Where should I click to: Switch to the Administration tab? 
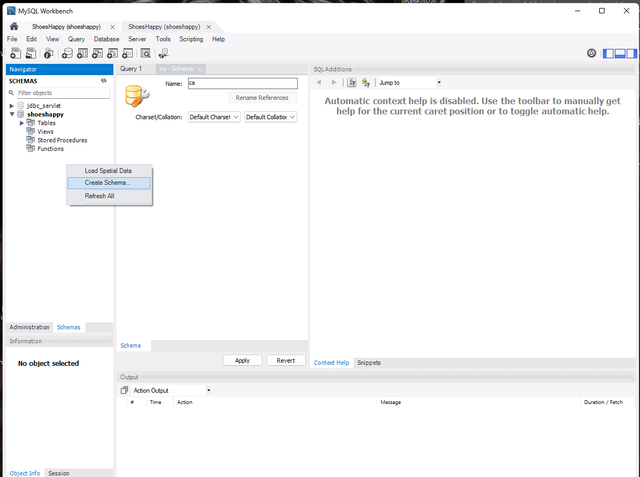[x=29, y=327]
